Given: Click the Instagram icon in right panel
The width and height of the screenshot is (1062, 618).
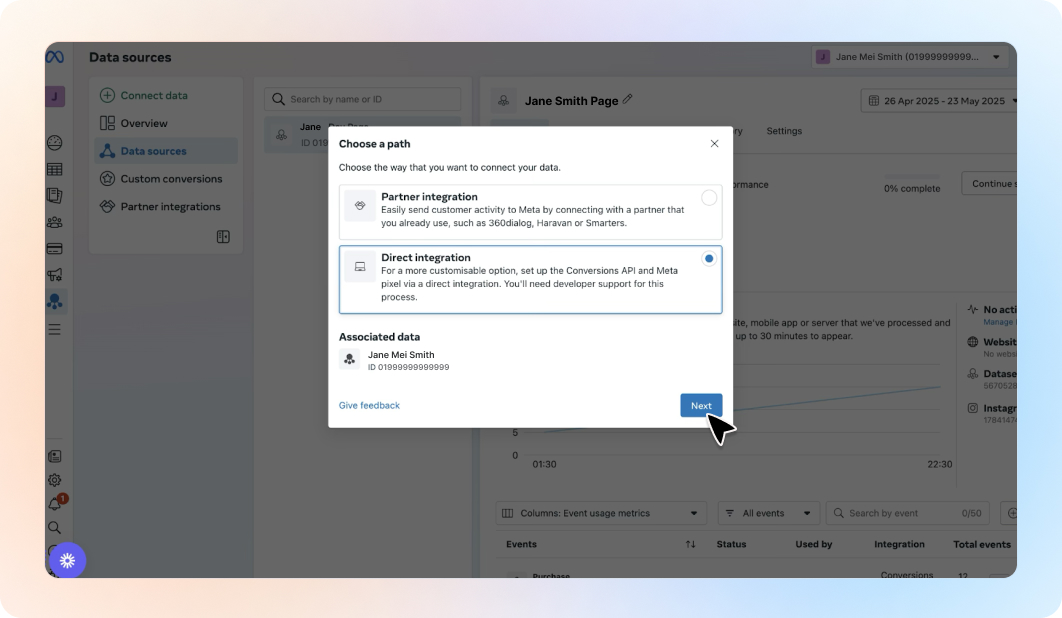Looking at the screenshot, I should click(x=973, y=408).
